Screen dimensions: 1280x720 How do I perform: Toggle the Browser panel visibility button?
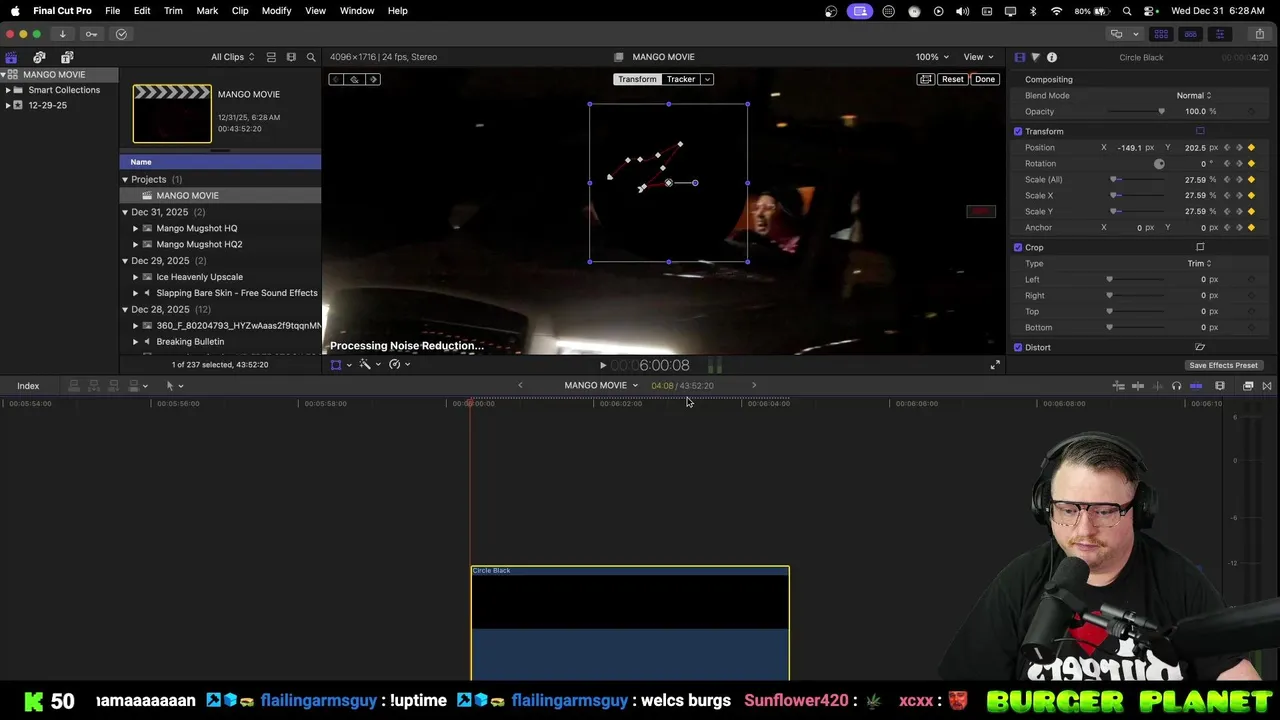tap(1161, 34)
